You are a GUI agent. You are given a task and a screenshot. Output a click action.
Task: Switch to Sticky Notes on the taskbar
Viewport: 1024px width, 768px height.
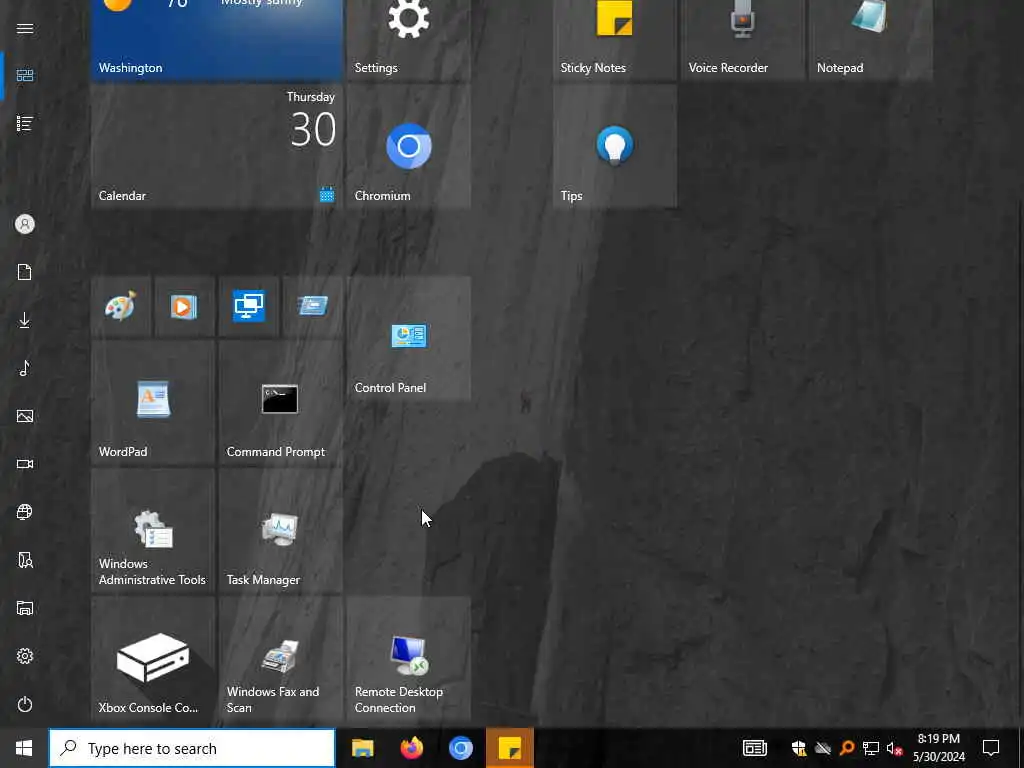coord(510,748)
